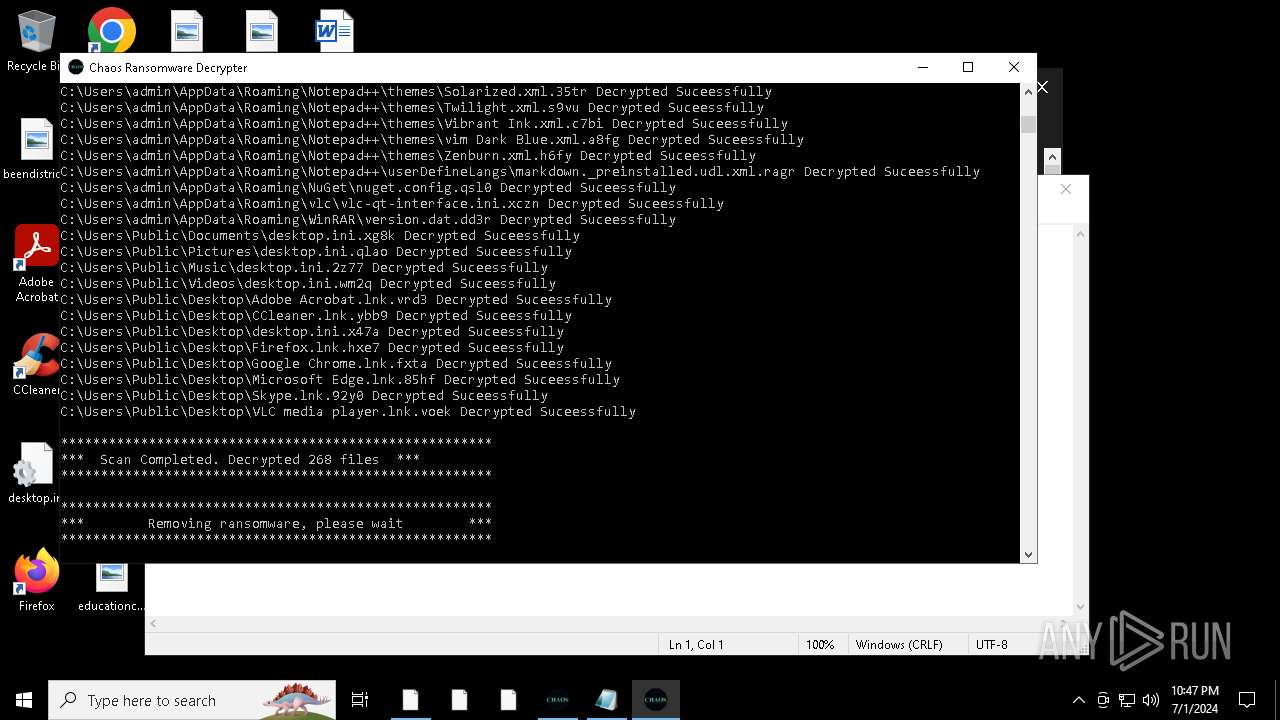The height and width of the screenshot is (720, 1280).
Task: Launch Google Chrome from the desktop
Action: coord(111,31)
